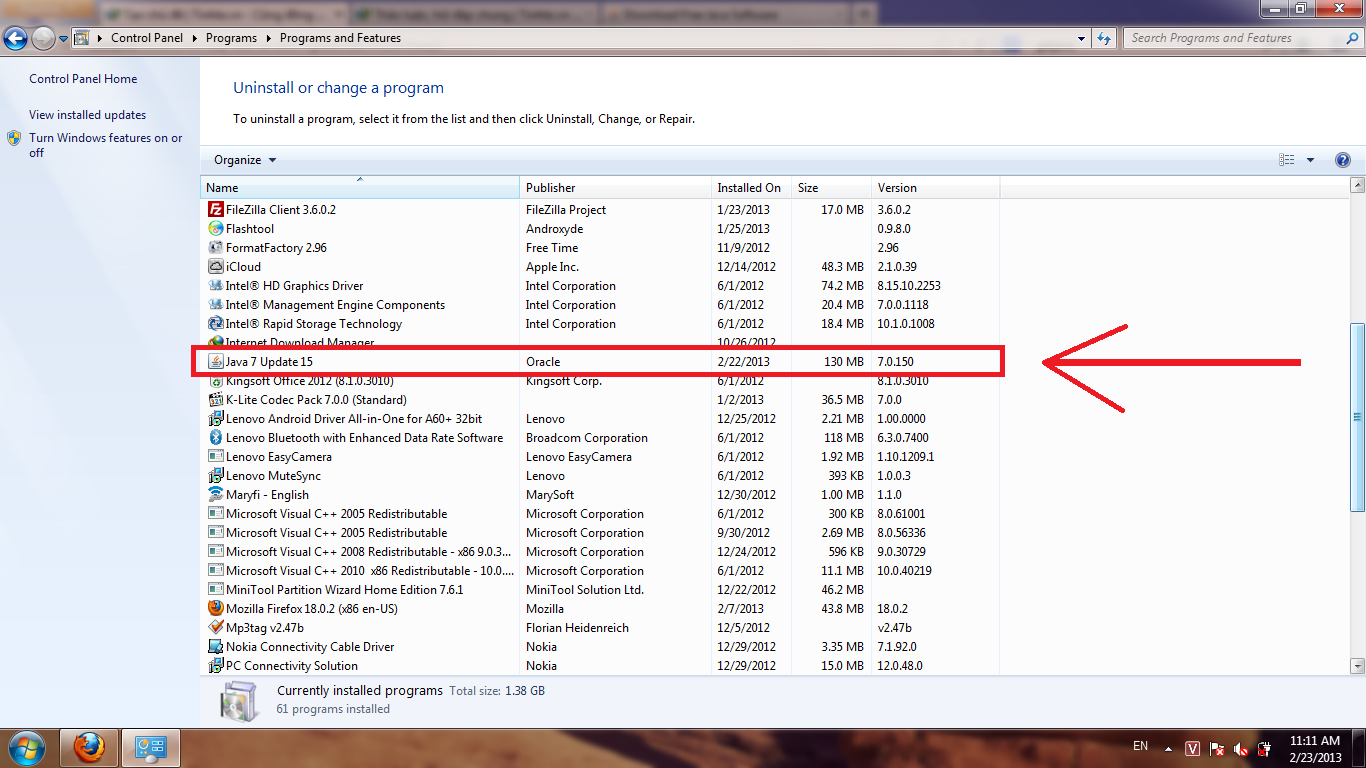Click the Control Panel taskbar button
This screenshot has height=768, width=1366.
click(150, 747)
